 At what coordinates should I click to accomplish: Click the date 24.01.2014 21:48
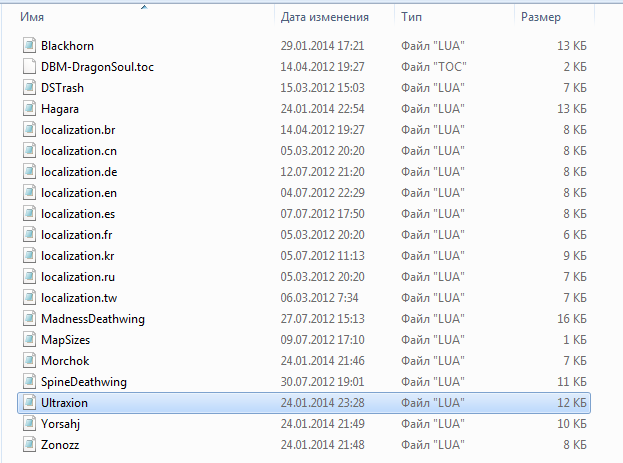pos(322,444)
